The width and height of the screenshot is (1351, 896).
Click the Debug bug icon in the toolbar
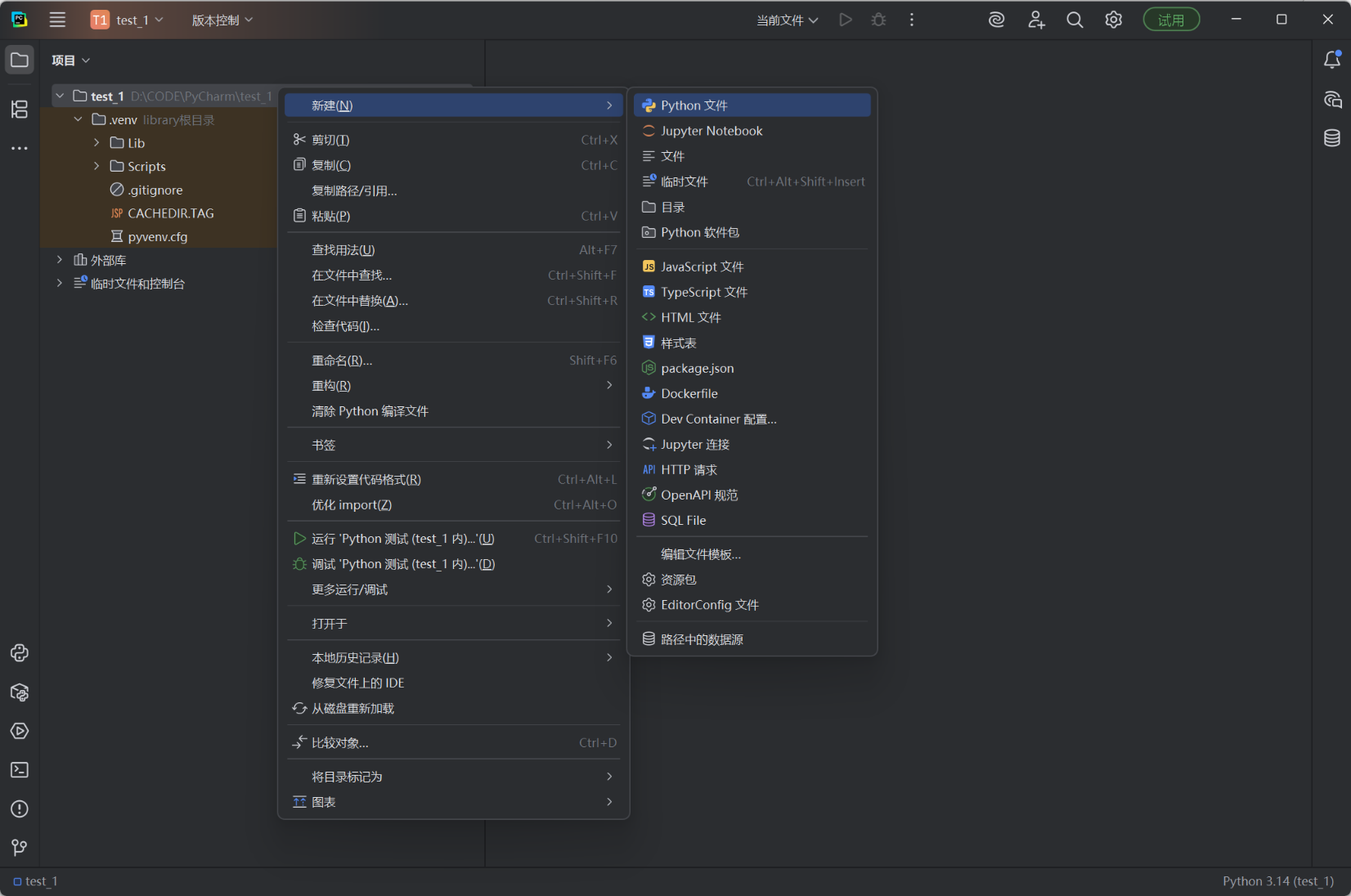pyautogui.click(x=879, y=20)
